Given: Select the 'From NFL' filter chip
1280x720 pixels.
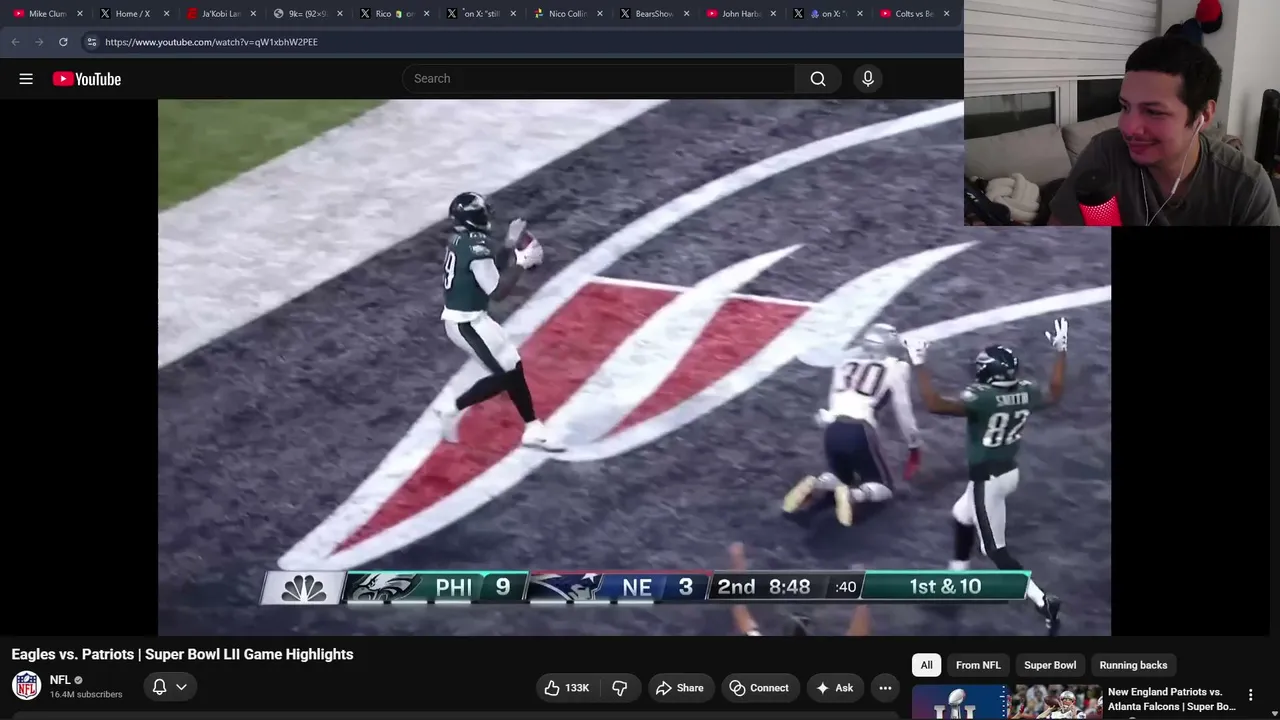Looking at the screenshot, I should tap(978, 665).
